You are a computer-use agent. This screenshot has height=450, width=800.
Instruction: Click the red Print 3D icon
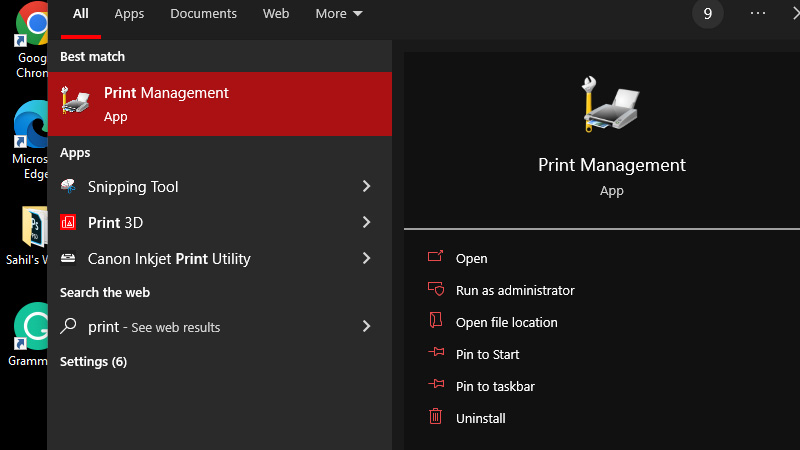click(68, 222)
